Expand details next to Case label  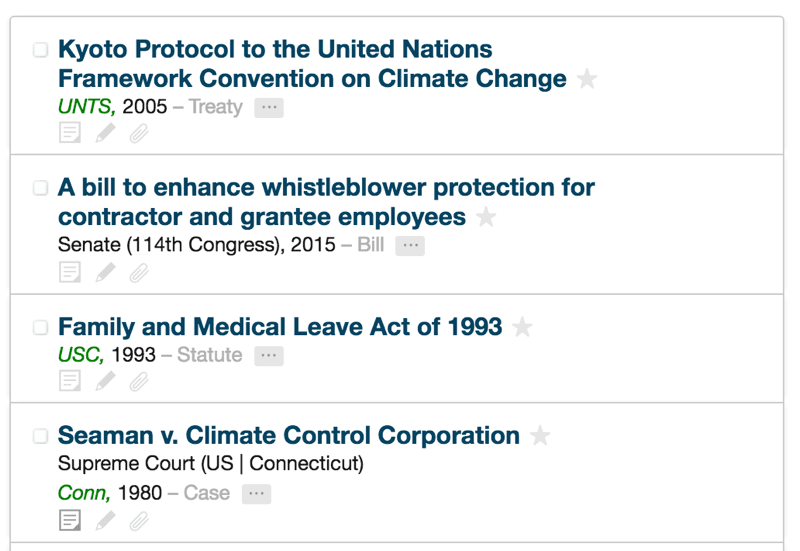click(257, 494)
